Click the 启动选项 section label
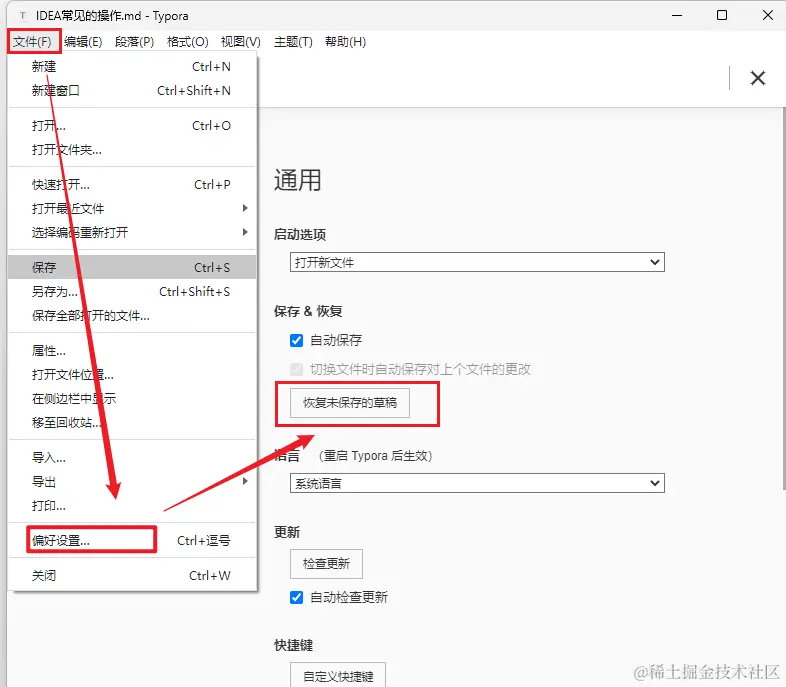The width and height of the screenshot is (786, 687). click(300, 235)
